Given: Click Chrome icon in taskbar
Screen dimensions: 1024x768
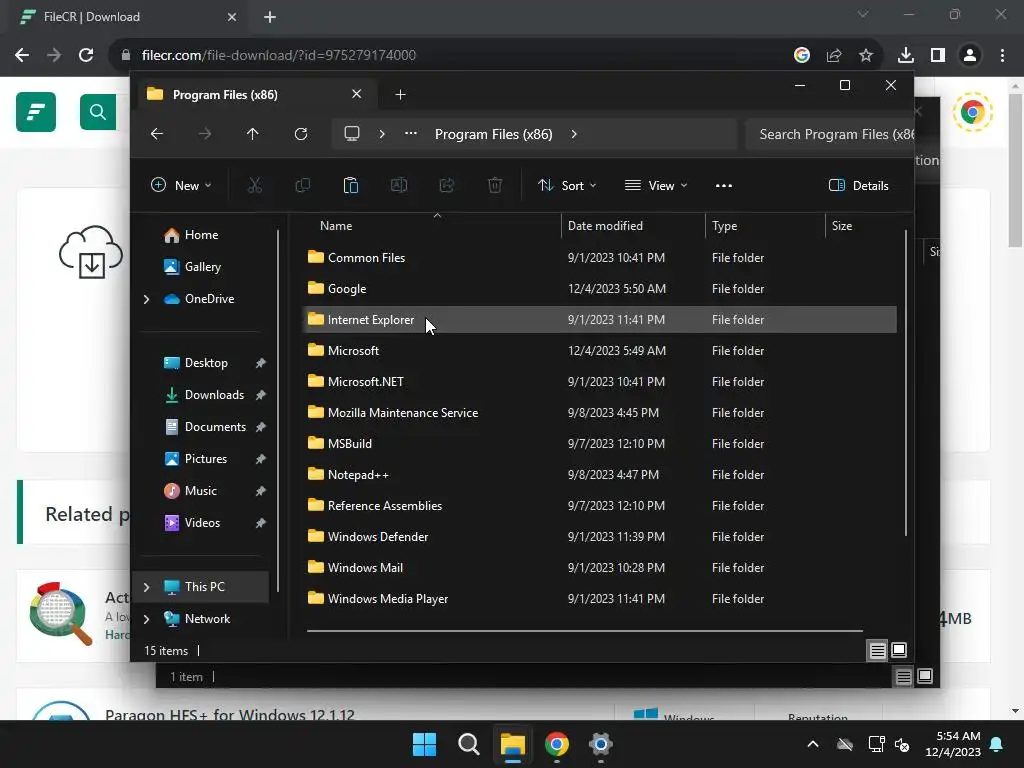Looking at the screenshot, I should (557, 744).
